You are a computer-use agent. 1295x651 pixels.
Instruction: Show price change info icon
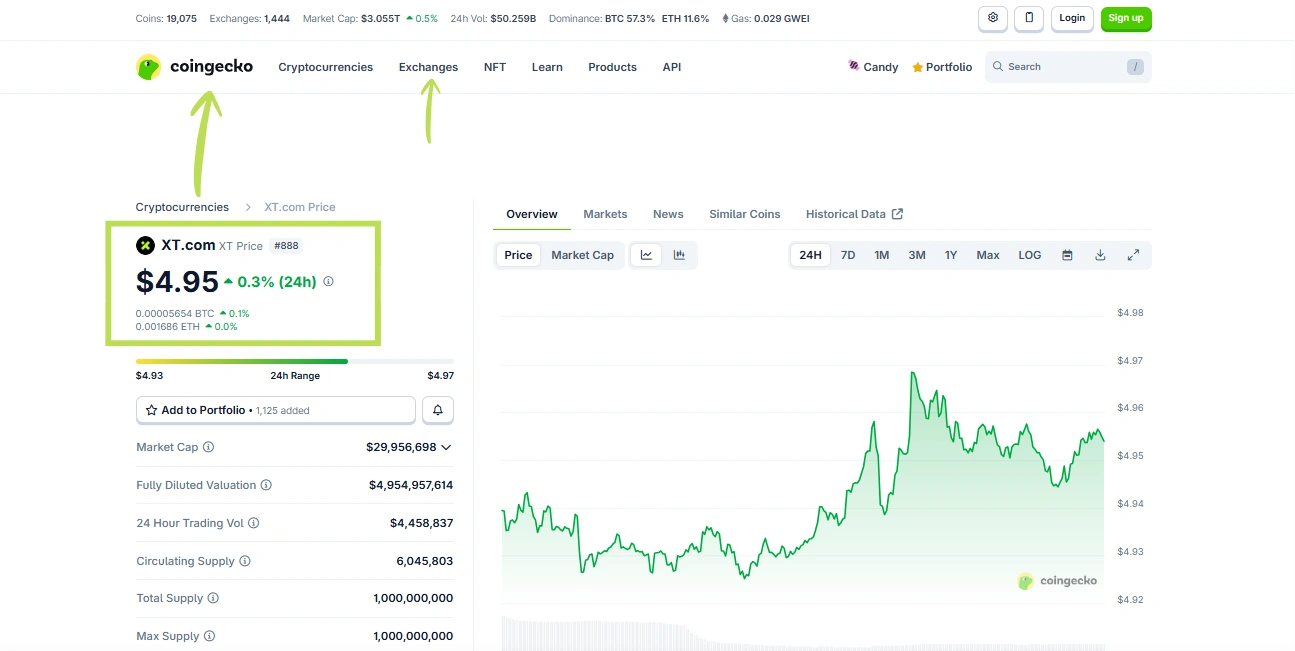point(328,282)
